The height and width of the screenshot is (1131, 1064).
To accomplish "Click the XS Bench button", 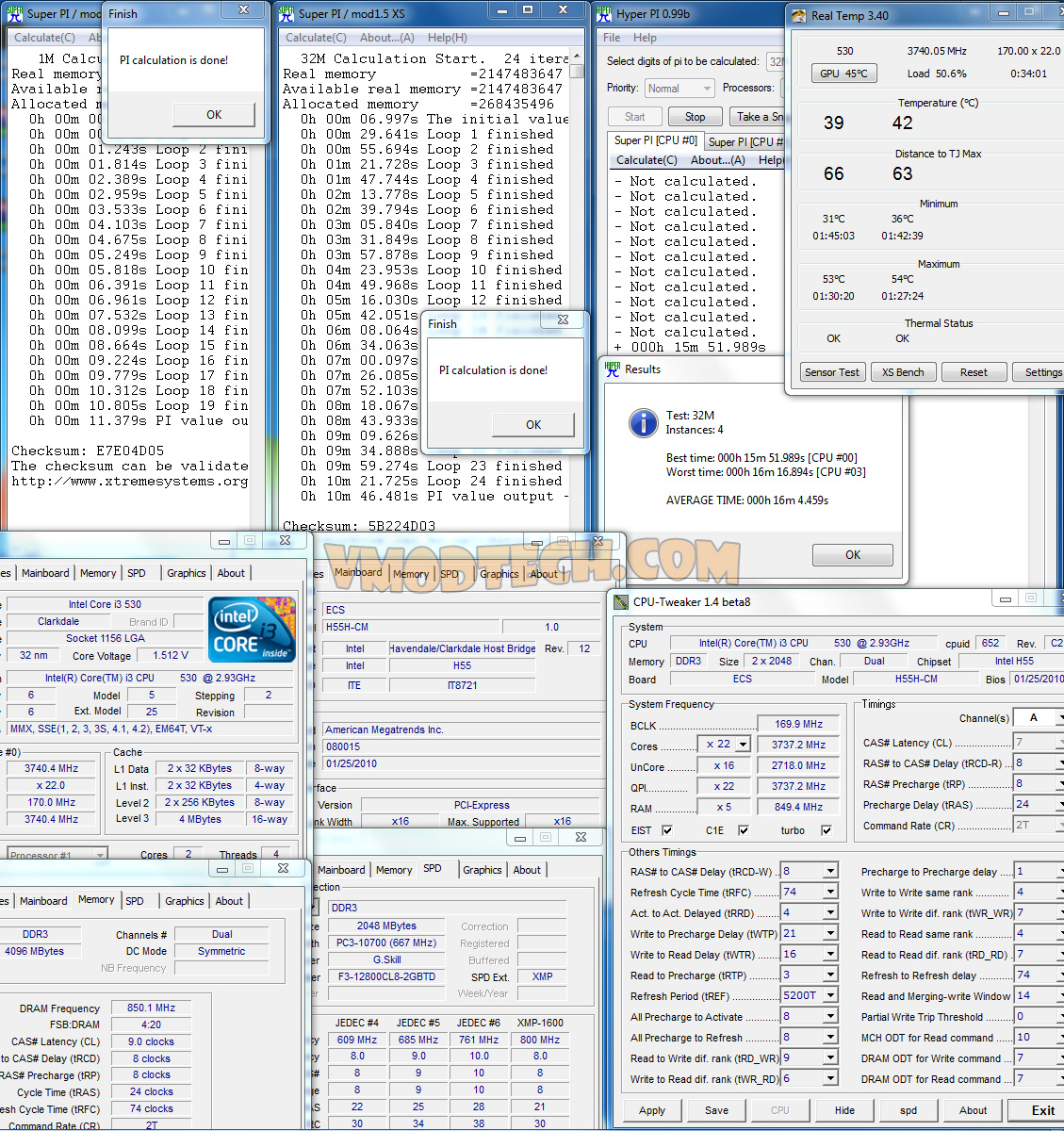I will [x=903, y=372].
